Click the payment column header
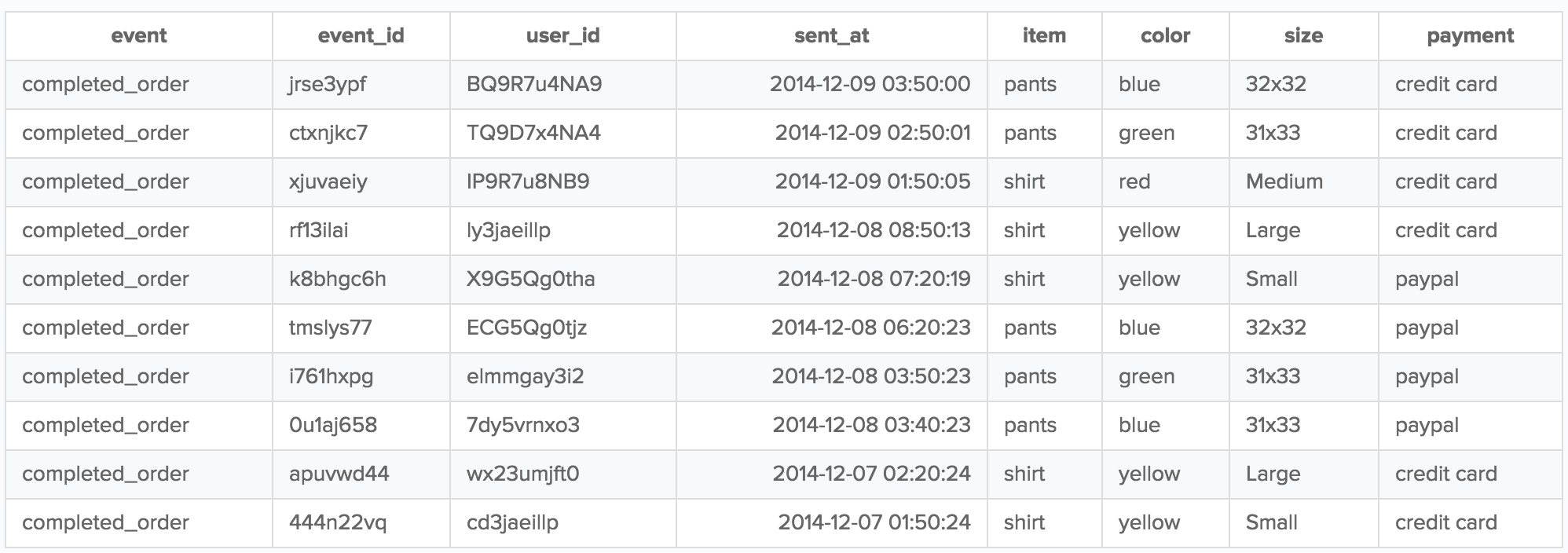This screenshot has height=553, width=1568. coord(1470,36)
